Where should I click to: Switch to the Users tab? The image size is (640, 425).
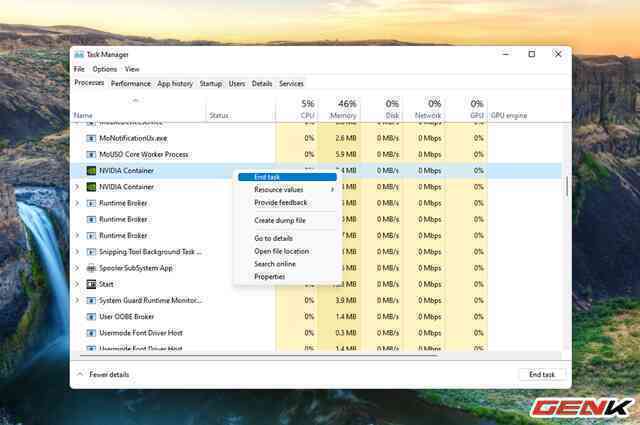(x=237, y=84)
